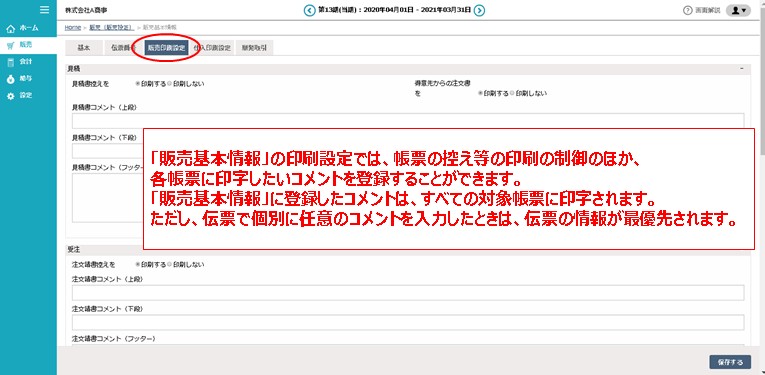Collapse the 見積 section with minus button

point(742,69)
